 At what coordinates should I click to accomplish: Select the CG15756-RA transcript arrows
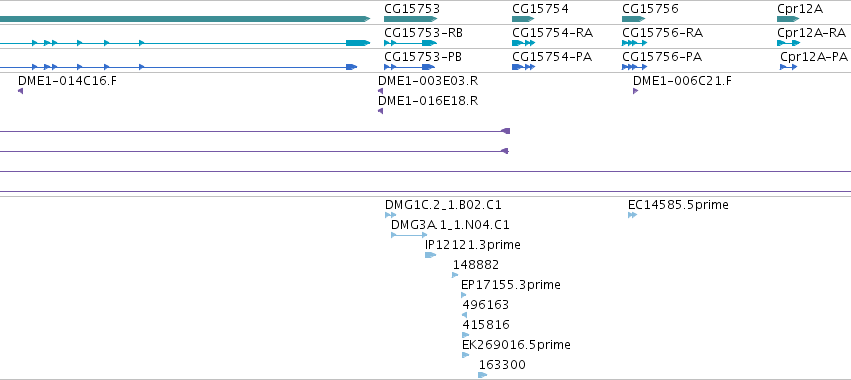[634, 43]
